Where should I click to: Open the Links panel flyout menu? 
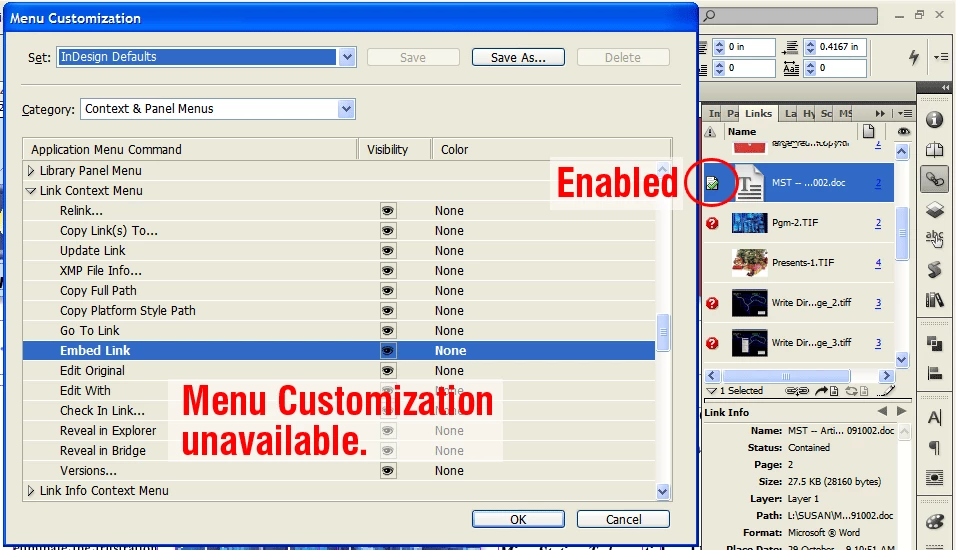coord(905,113)
